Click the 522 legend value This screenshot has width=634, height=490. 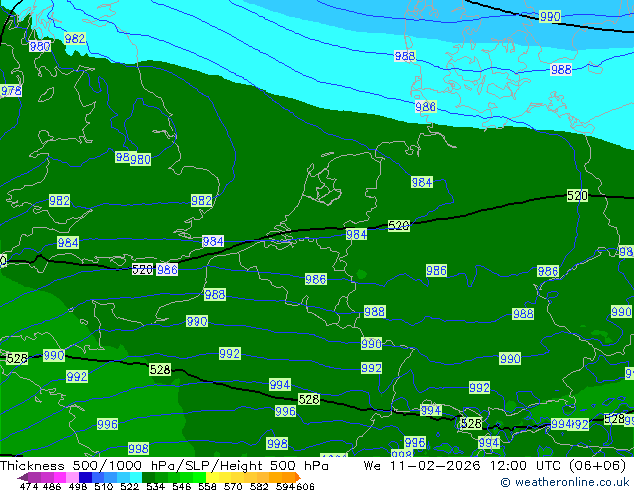(129, 486)
